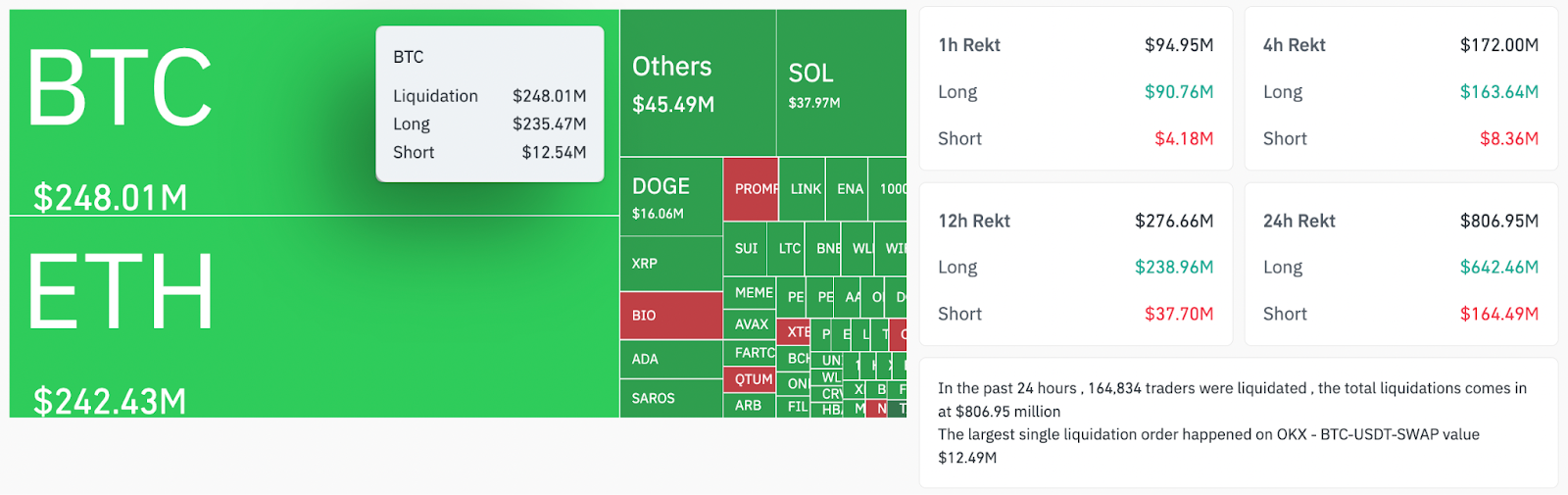This screenshot has width=1568, height=495.
Task: Select the 24h Rekt stats card
Action: 1400,266
